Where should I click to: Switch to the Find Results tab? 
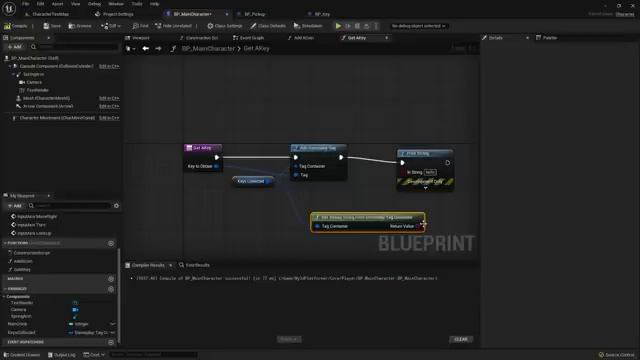[194, 265]
